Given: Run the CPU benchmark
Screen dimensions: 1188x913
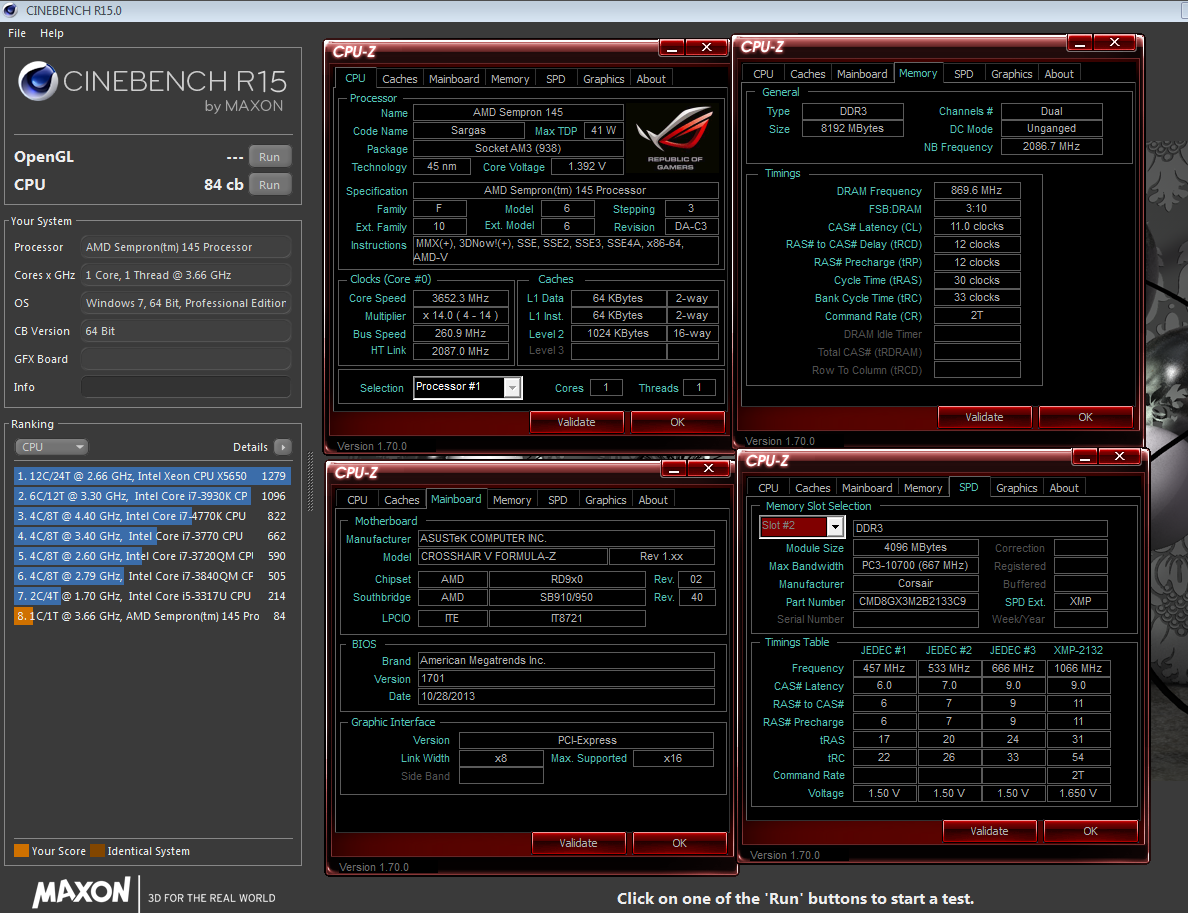Looking at the screenshot, I should (269, 185).
